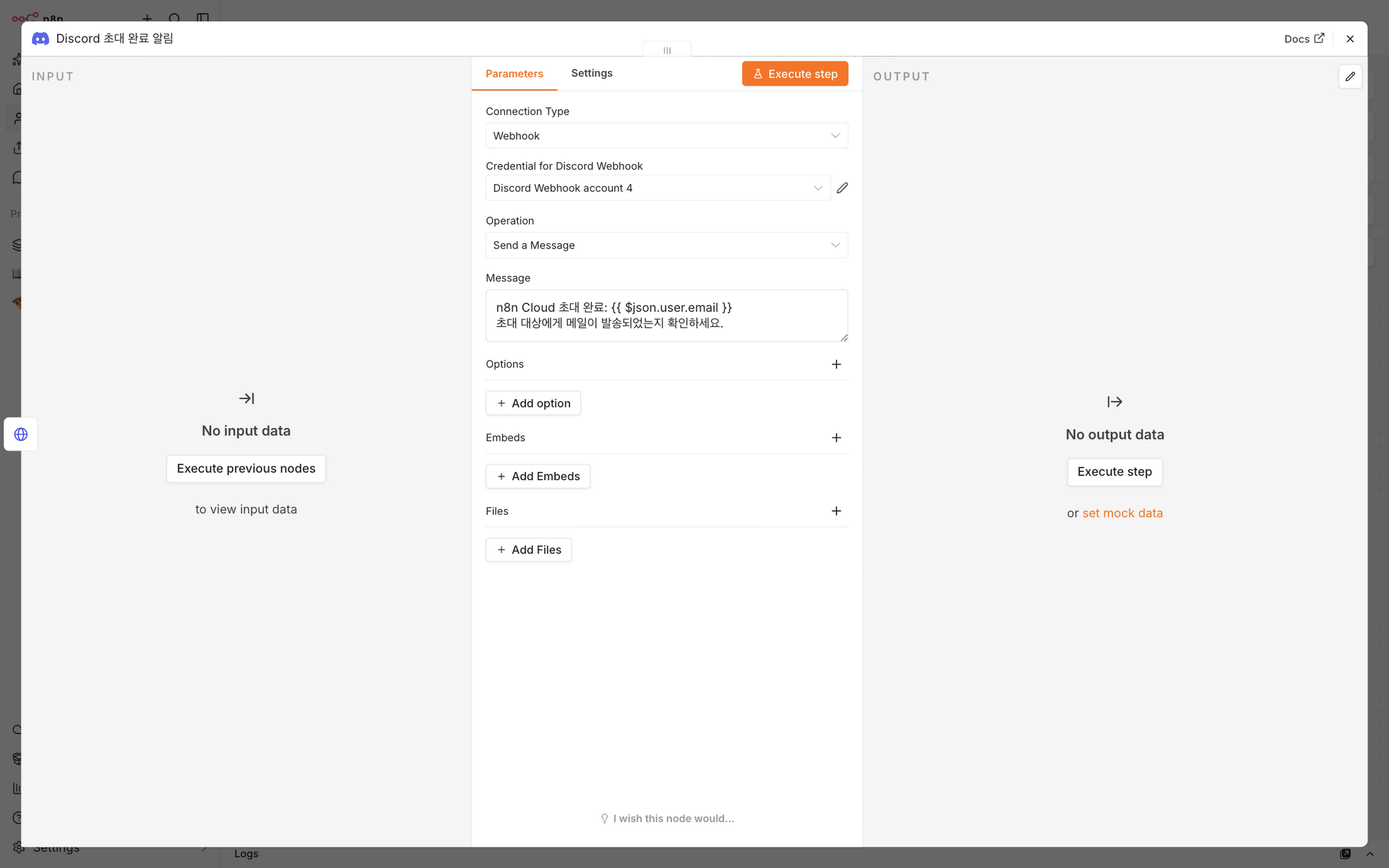The height and width of the screenshot is (868, 1389).
Task: Add an item with the Files plus icon
Action: [836, 511]
